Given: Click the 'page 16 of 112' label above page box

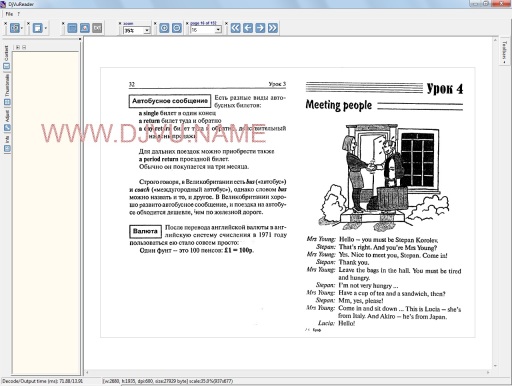Looking at the screenshot, I should click(x=203, y=23).
